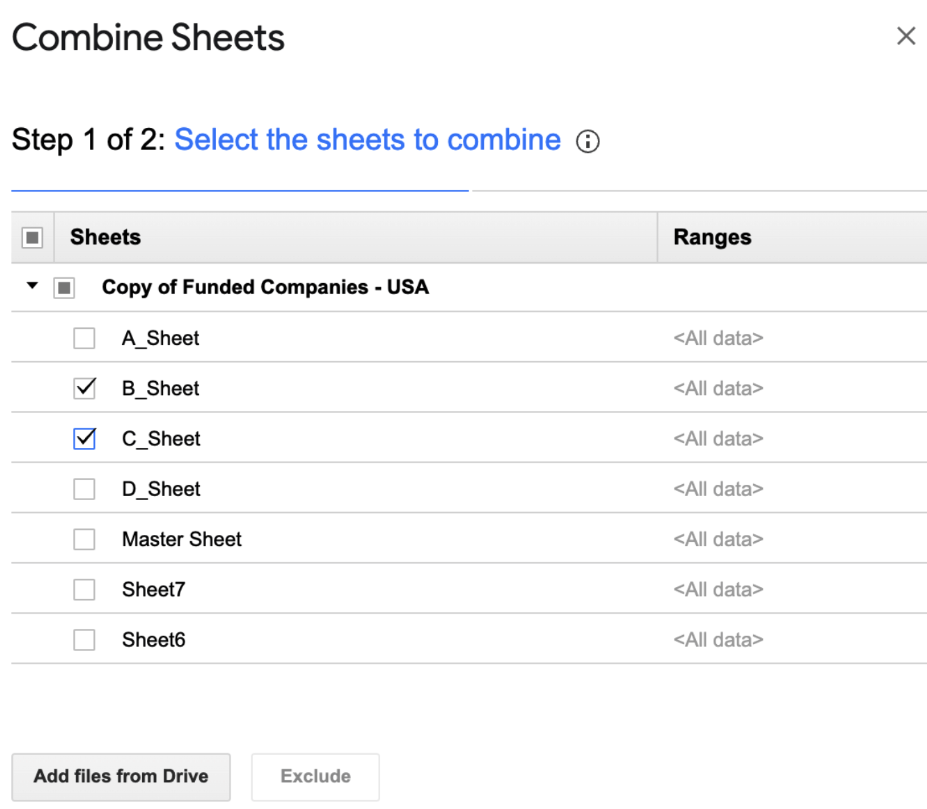Image resolution: width=927 pixels, height=809 pixels.
Task: Open the info tooltip beside step title
Action: click(x=589, y=142)
